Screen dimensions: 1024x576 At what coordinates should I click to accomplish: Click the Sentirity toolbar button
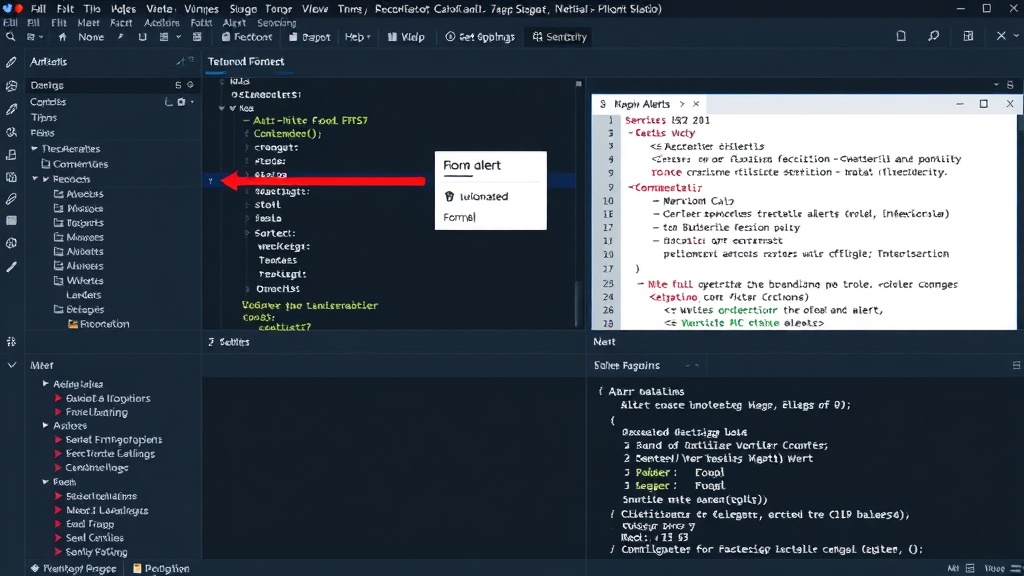[560, 37]
